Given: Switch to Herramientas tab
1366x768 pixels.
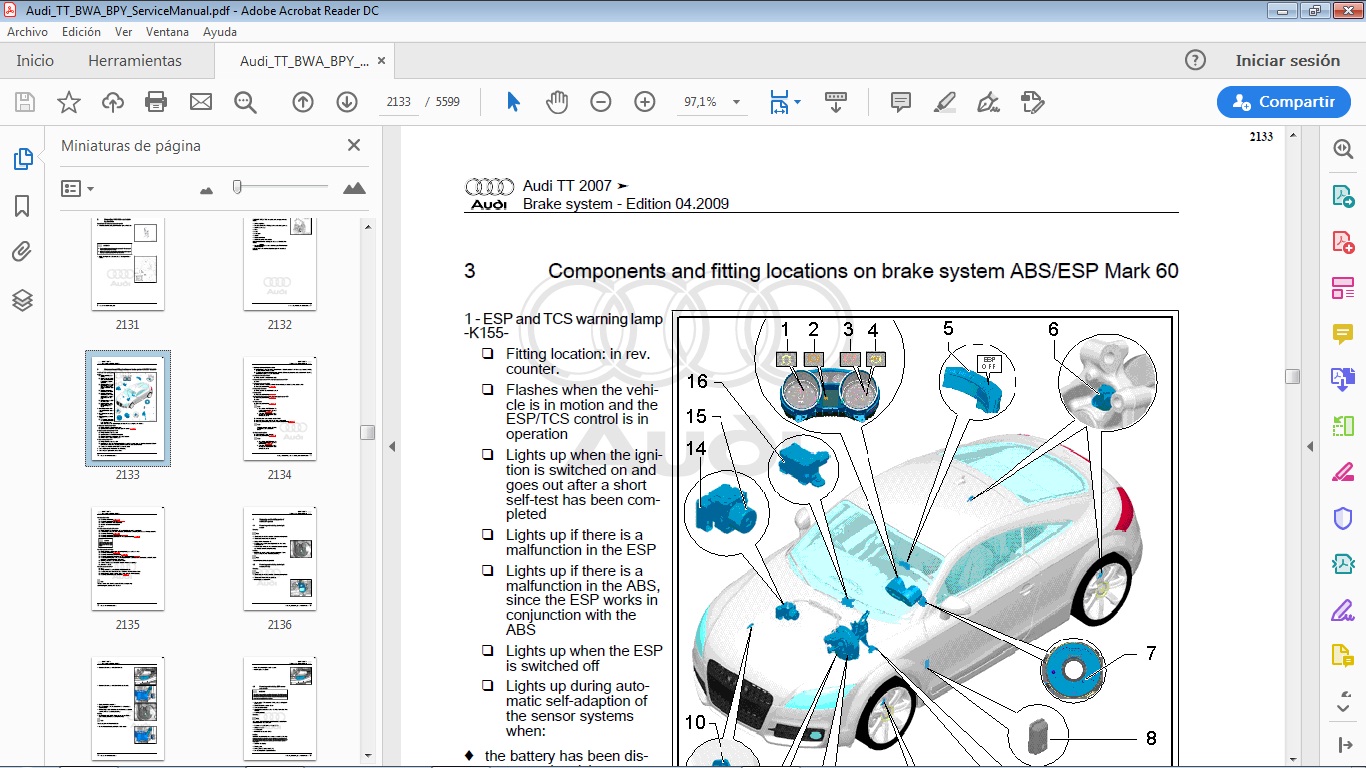Looking at the screenshot, I should click(135, 60).
